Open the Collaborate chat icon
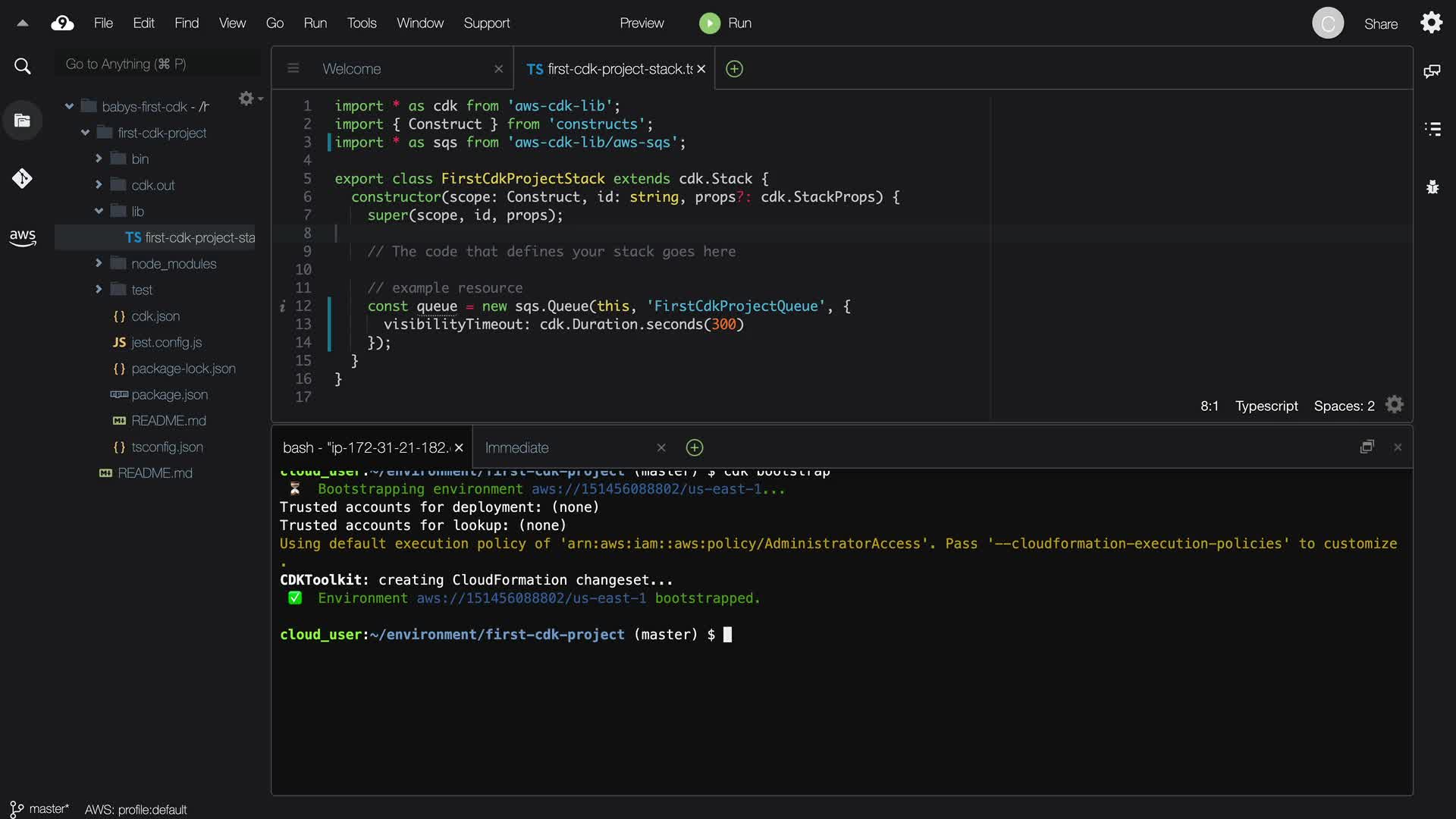Viewport: 1456px width, 819px height. pos(1432,71)
